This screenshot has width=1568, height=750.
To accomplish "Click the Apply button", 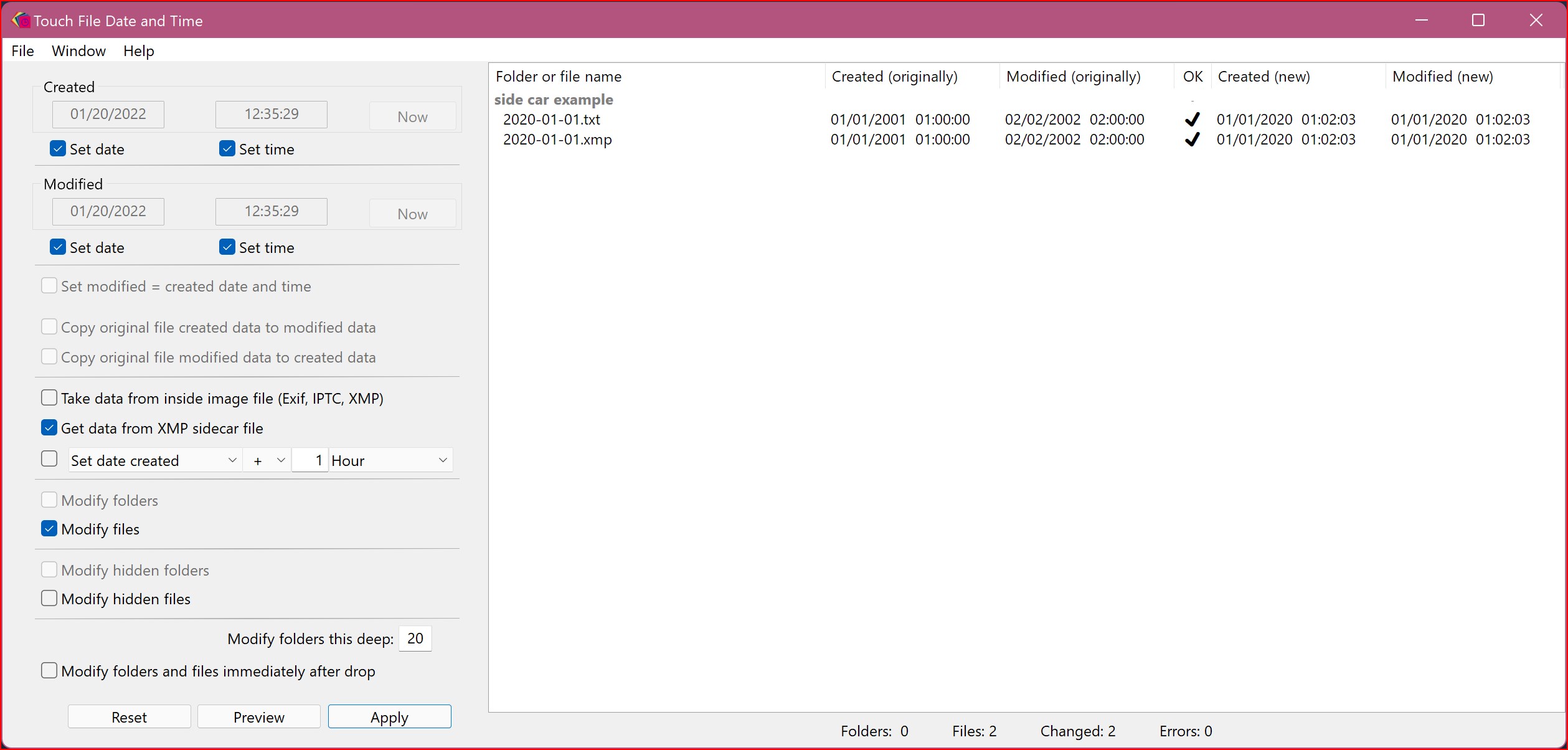I will click(389, 716).
